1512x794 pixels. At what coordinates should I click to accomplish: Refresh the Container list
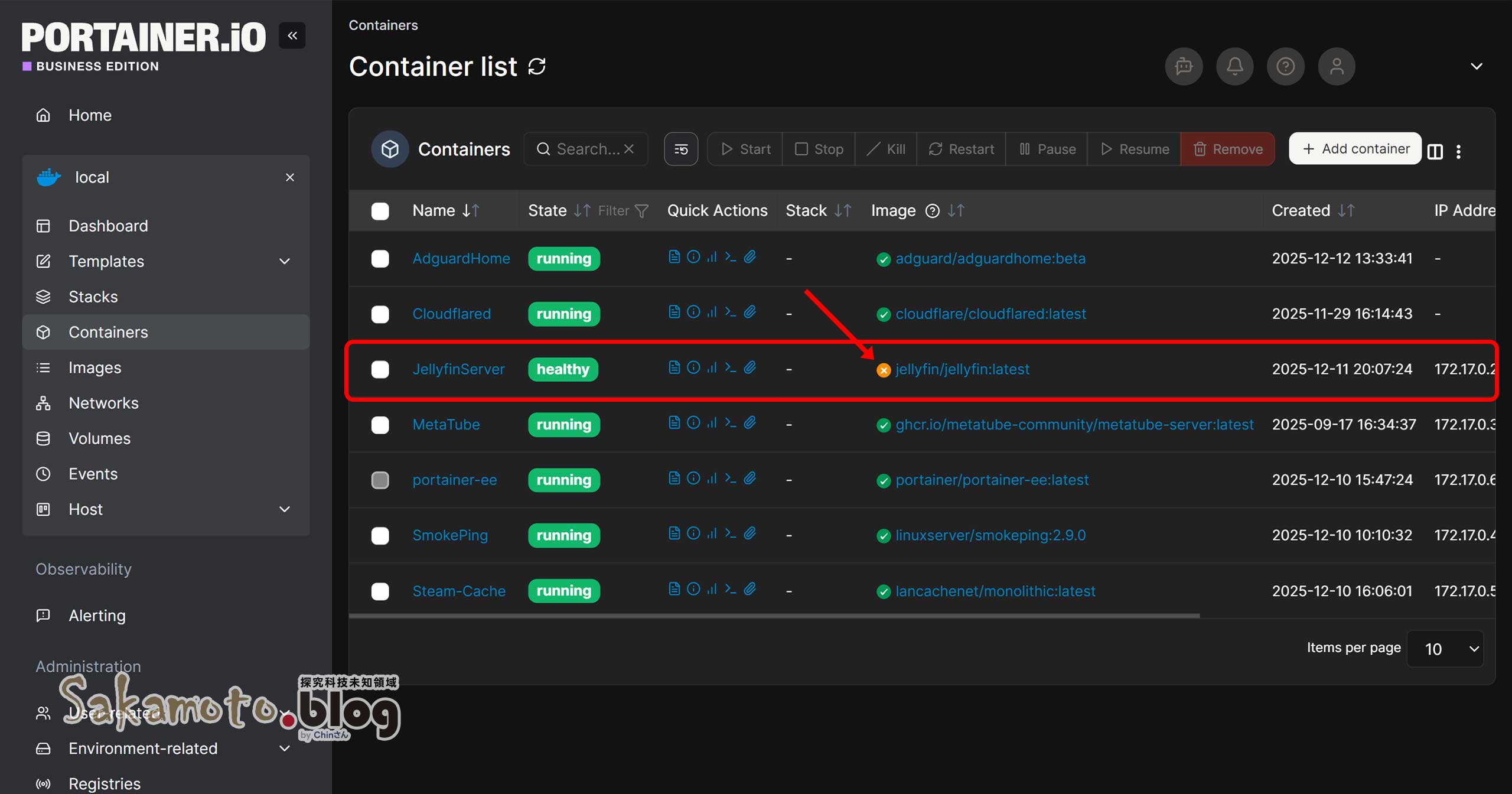click(537, 66)
